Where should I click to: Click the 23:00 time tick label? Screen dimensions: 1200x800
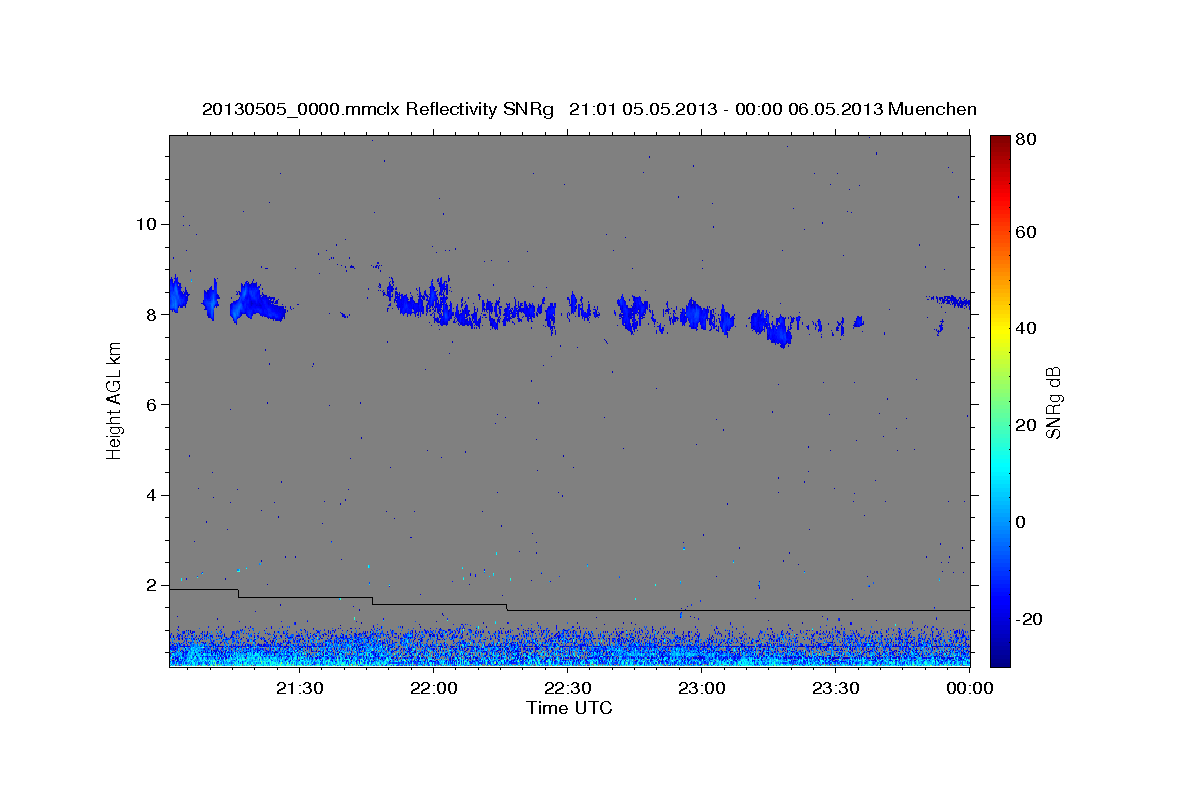702,688
